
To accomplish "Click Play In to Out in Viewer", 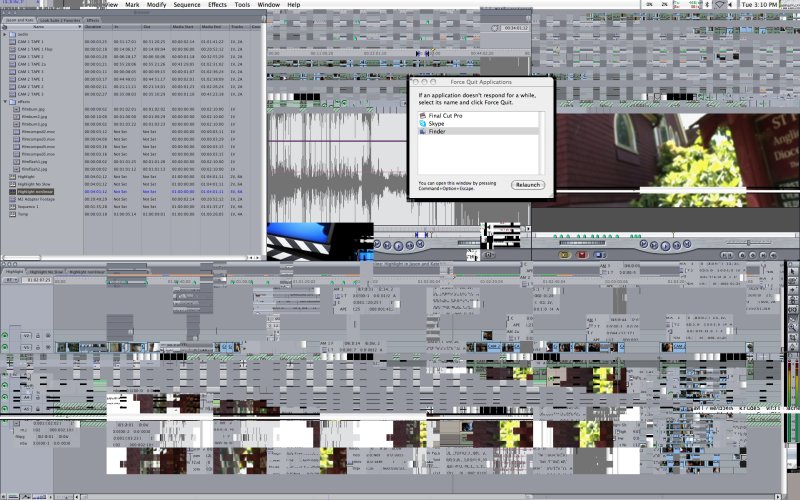I will (388, 245).
